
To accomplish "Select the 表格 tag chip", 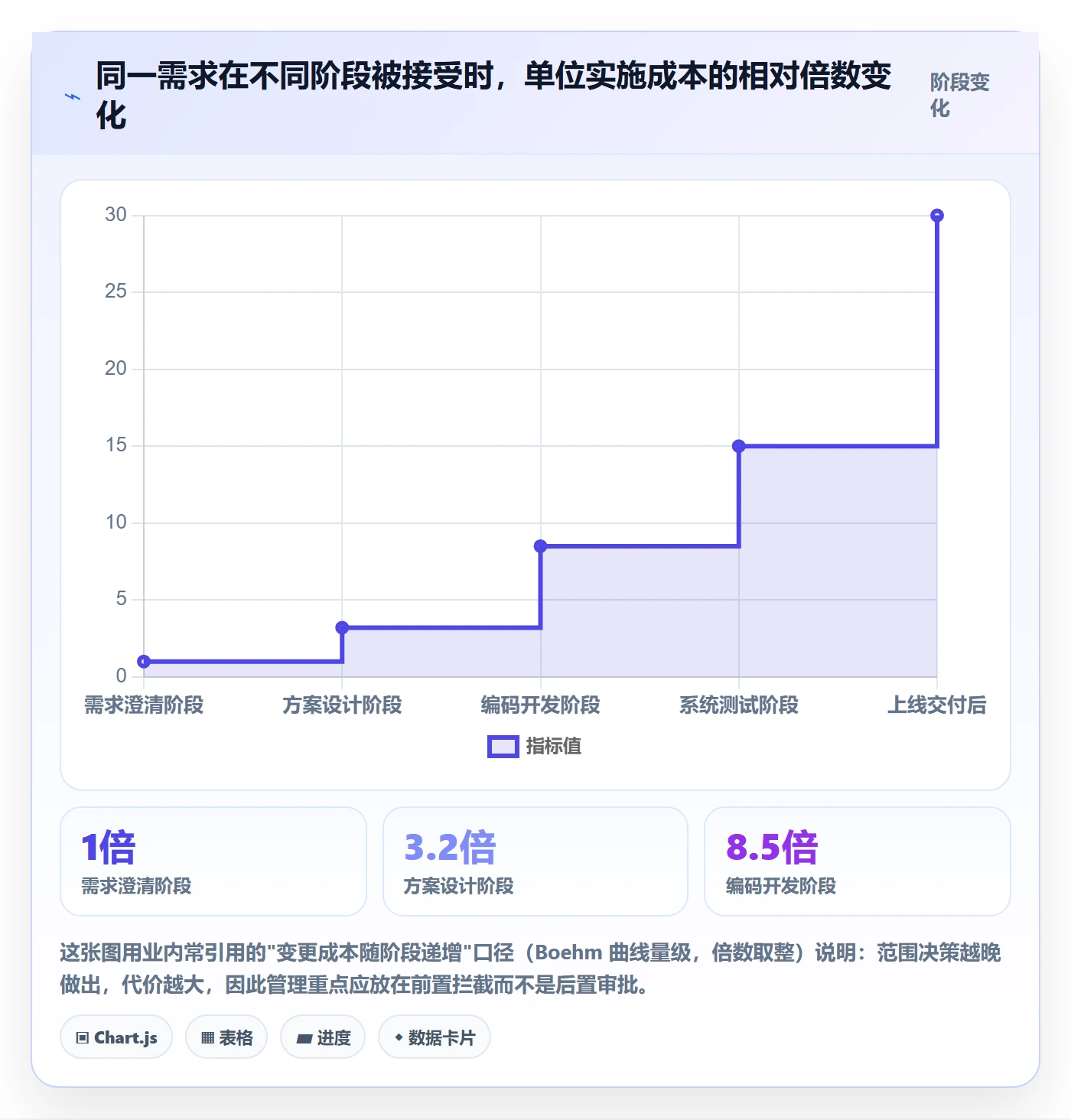I will pos(226,1037).
